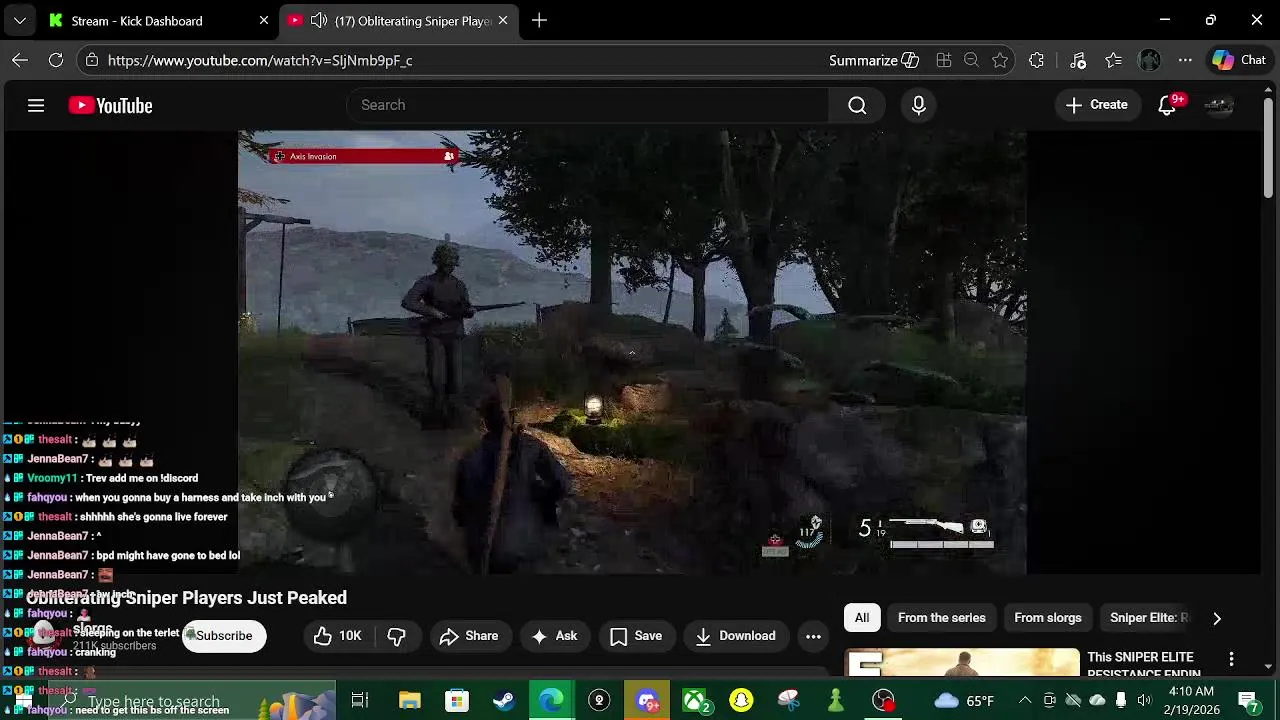Click the video player to pause
This screenshot has width=1280, height=720.
[632, 352]
